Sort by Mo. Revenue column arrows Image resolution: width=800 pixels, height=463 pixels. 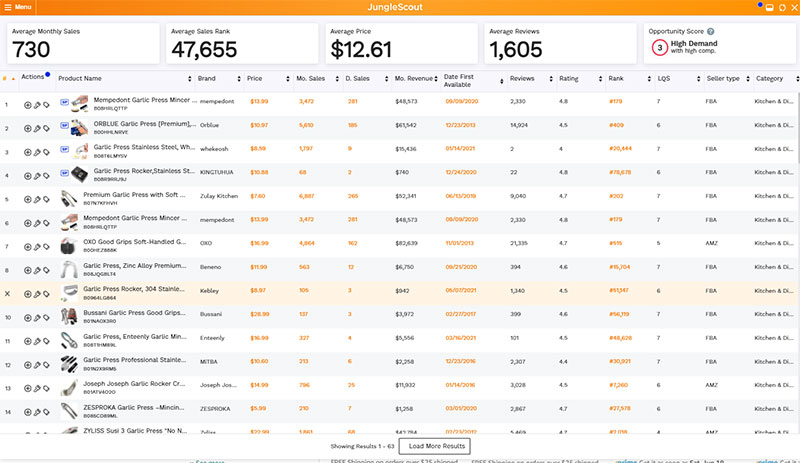click(x=436, y=79)
